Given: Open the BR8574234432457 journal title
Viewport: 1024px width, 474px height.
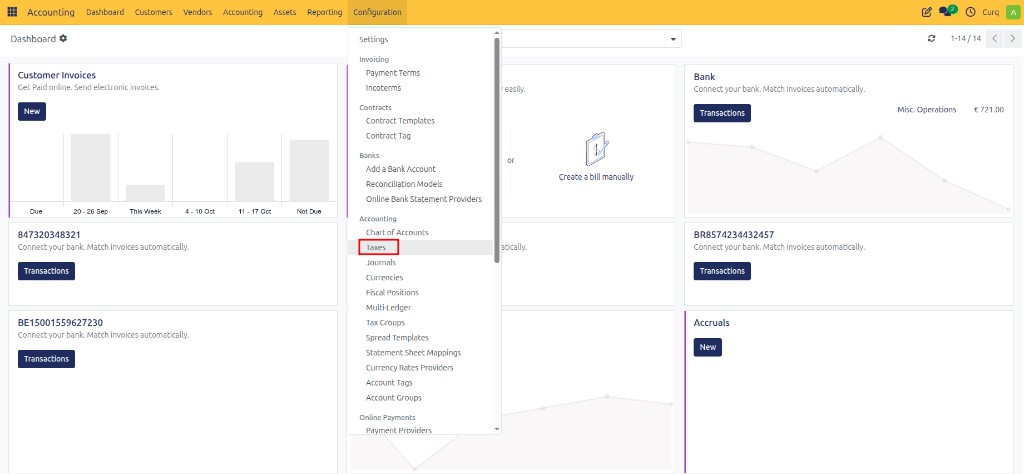Looking at the screenshot, I should 734,234.
